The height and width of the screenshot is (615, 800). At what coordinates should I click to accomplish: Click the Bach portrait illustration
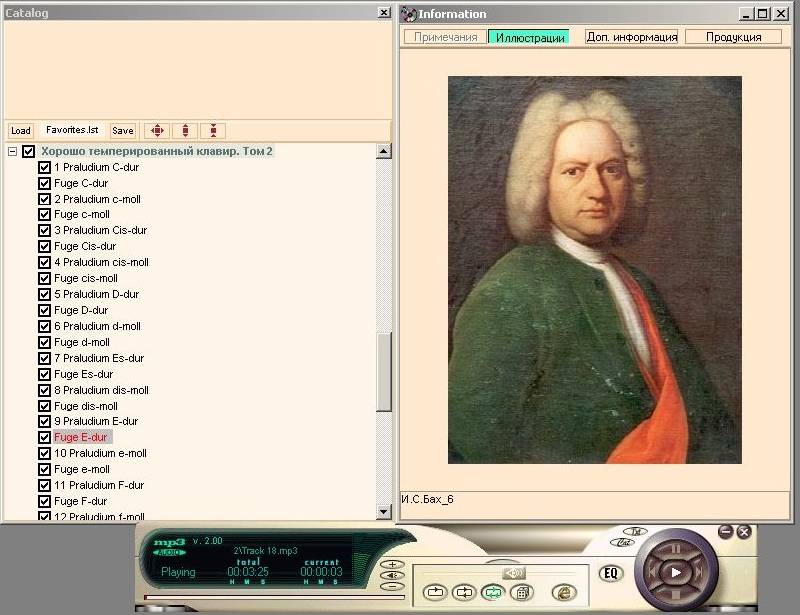(x=595, y=270)
